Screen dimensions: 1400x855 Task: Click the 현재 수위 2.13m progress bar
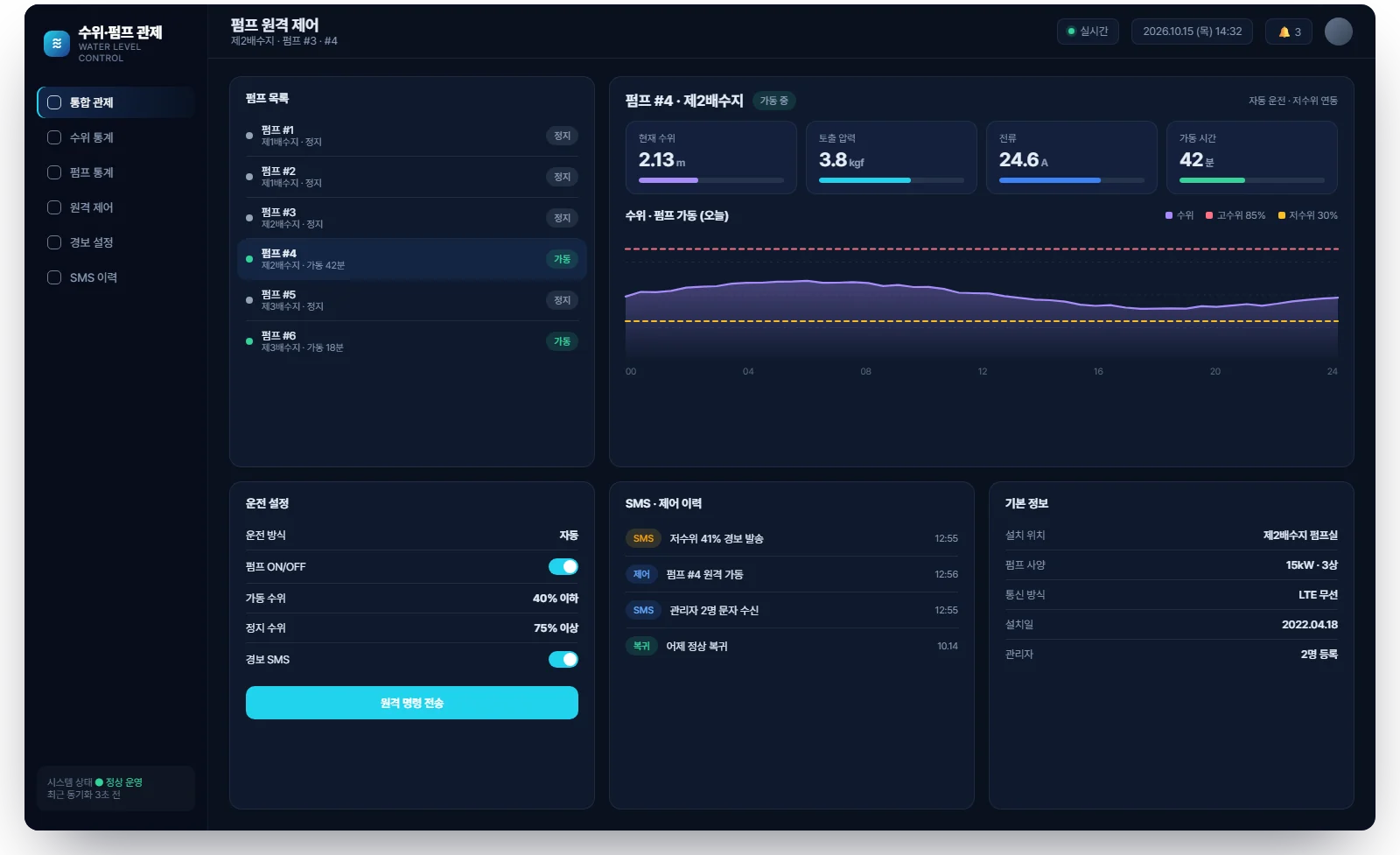pos(711,180)
